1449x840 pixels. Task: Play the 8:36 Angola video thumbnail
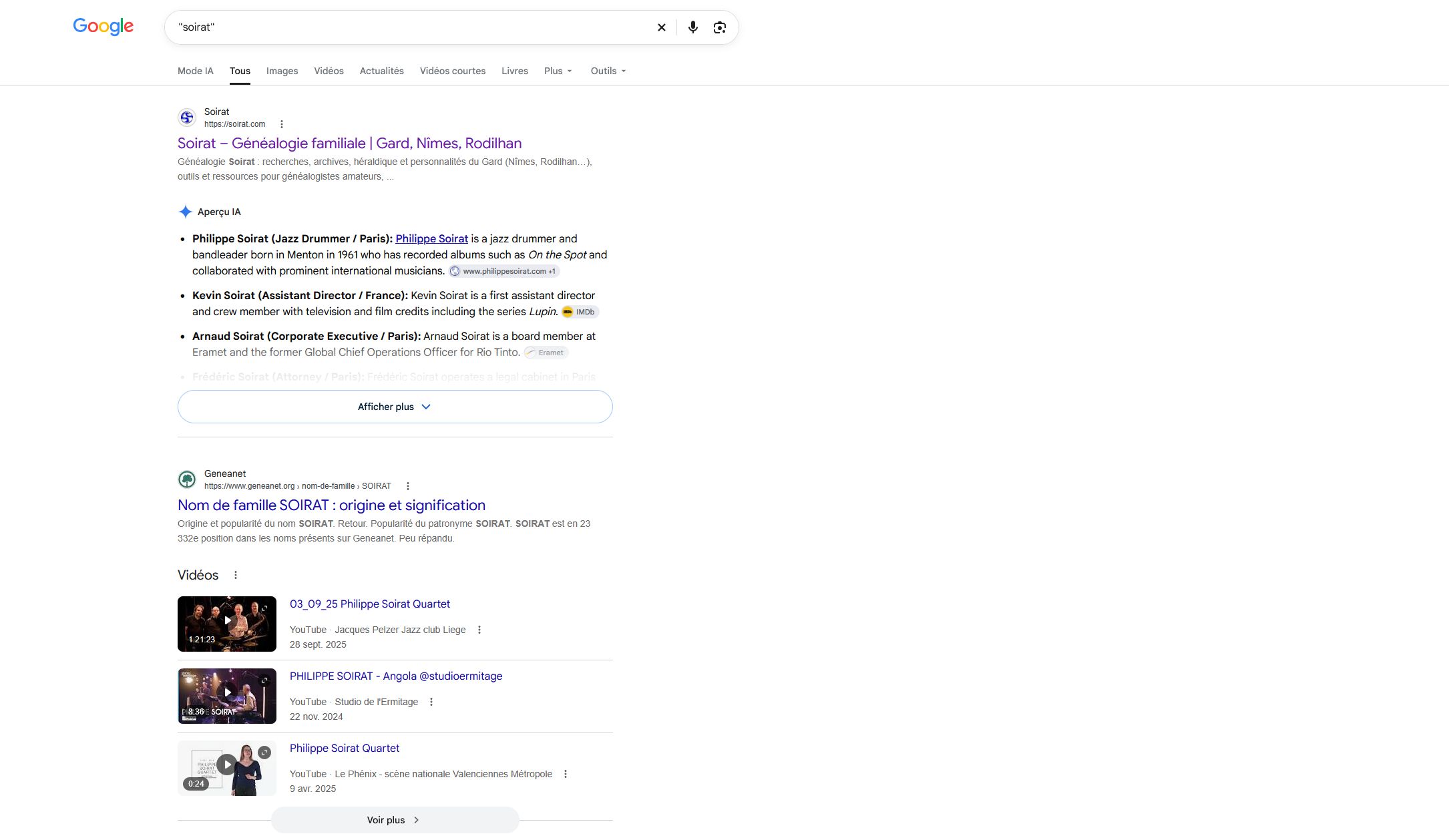tap(227, 696)
